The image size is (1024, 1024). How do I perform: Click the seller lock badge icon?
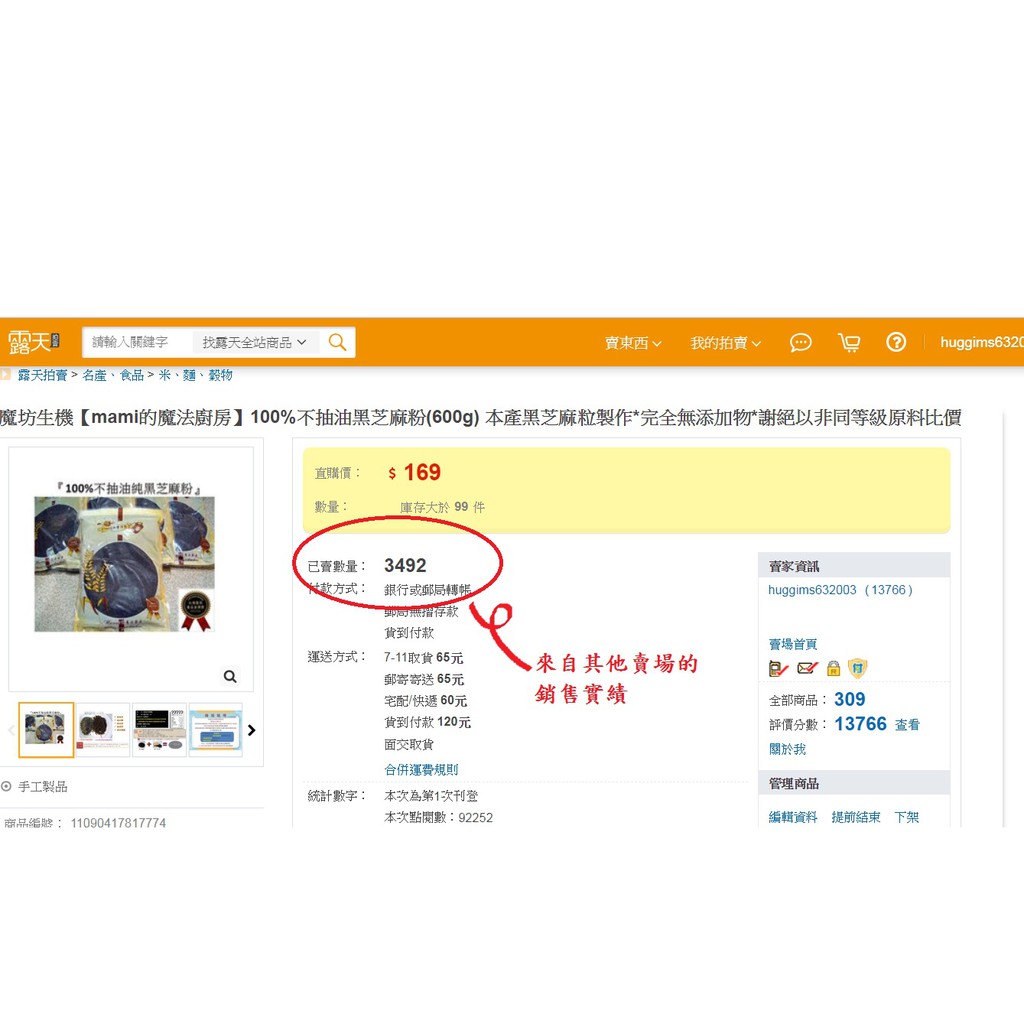pos(833,667)
